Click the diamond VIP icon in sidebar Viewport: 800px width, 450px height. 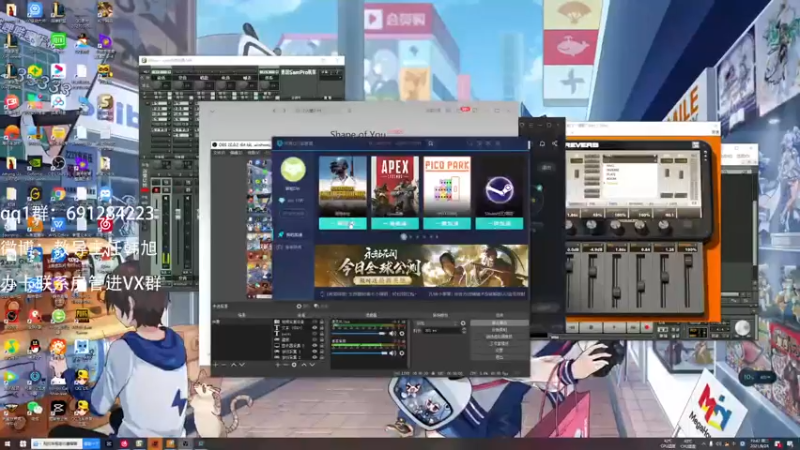pos(282,201)
